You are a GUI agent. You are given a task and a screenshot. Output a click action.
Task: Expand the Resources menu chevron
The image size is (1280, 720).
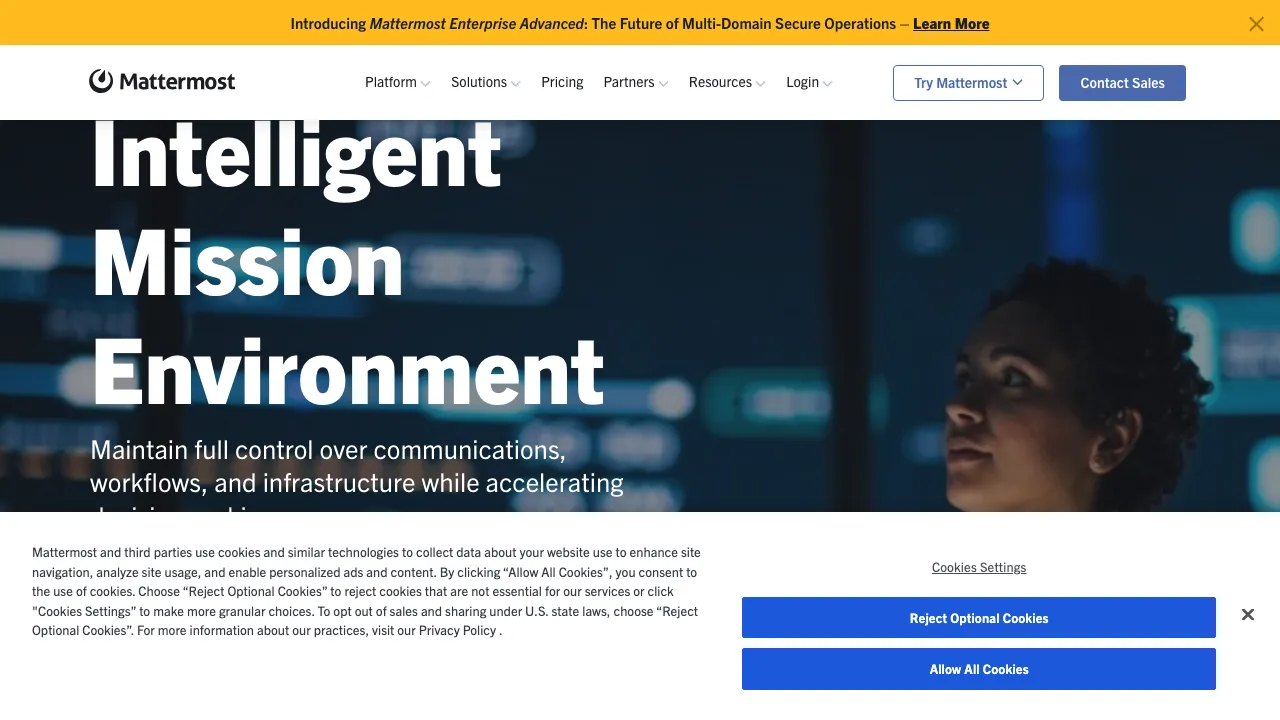coord(761,84)
